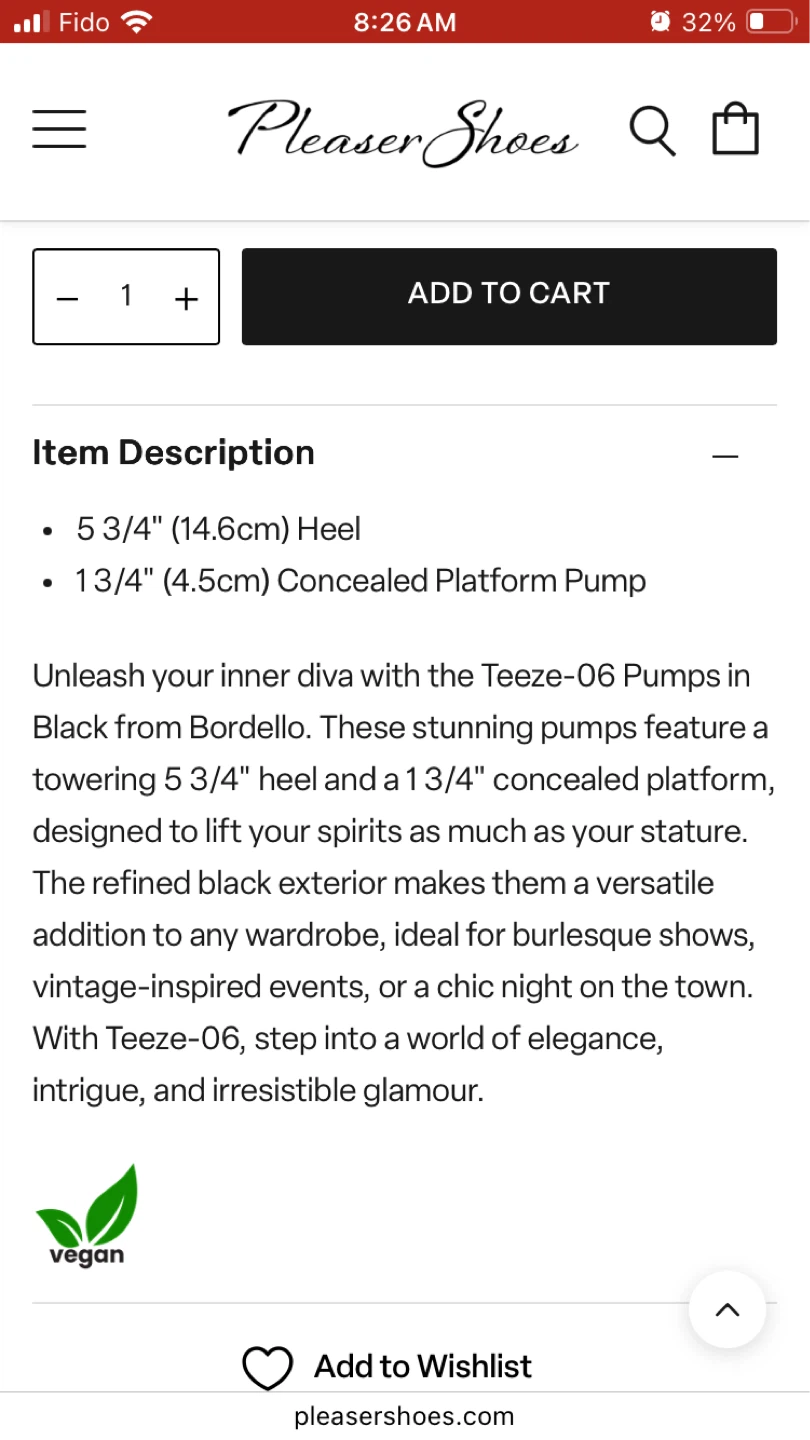
Task: Increase quantity with the plus button
Action: click(x=186, y=298)
